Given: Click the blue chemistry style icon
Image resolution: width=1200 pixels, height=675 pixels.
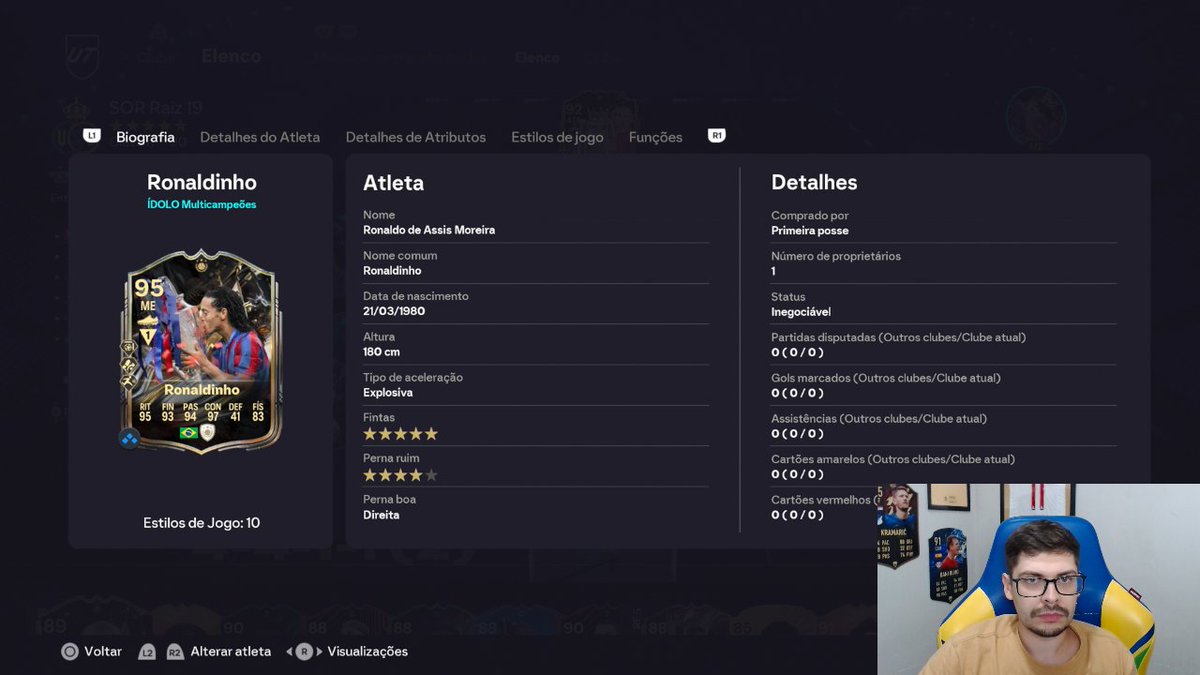Looking at the screenshot, I should (x=129, y=438).
